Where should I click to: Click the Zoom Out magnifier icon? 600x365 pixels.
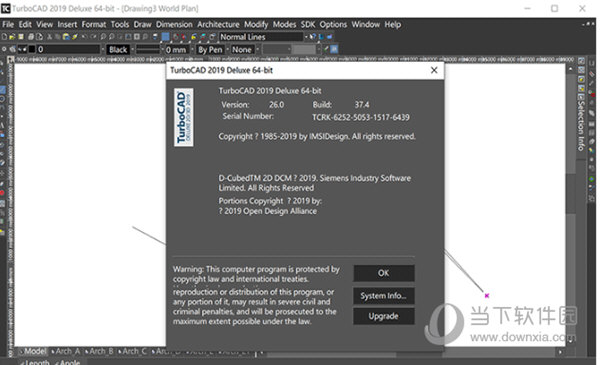point(111,37)
